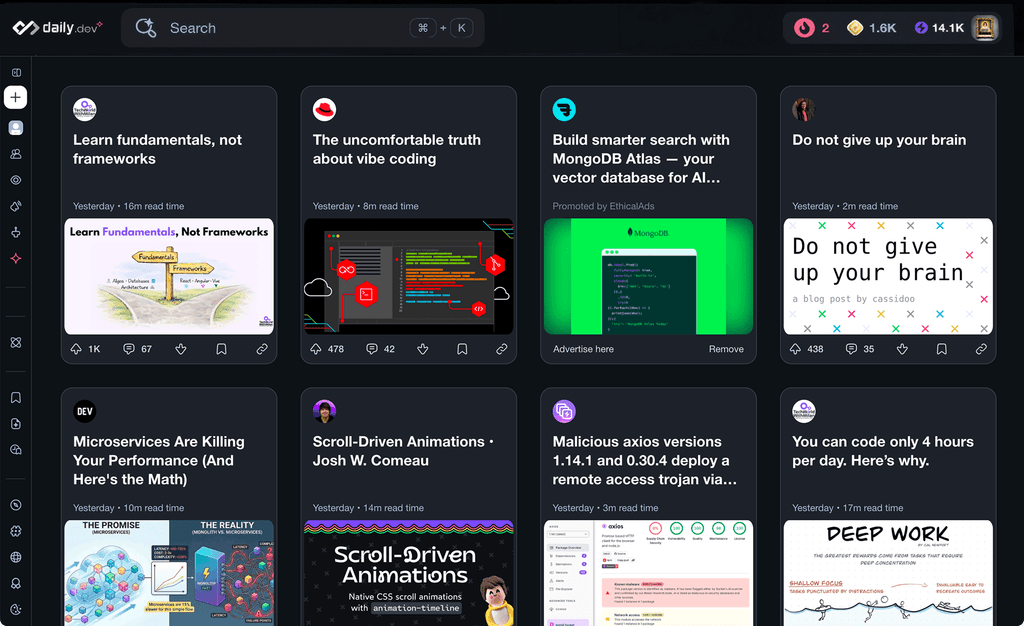
Task: Open the eye icon in sidebar
Action: coord(16,180)
